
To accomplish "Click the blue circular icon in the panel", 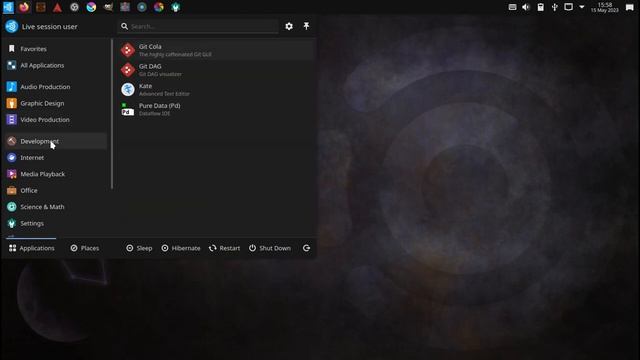I will point(142,7).
